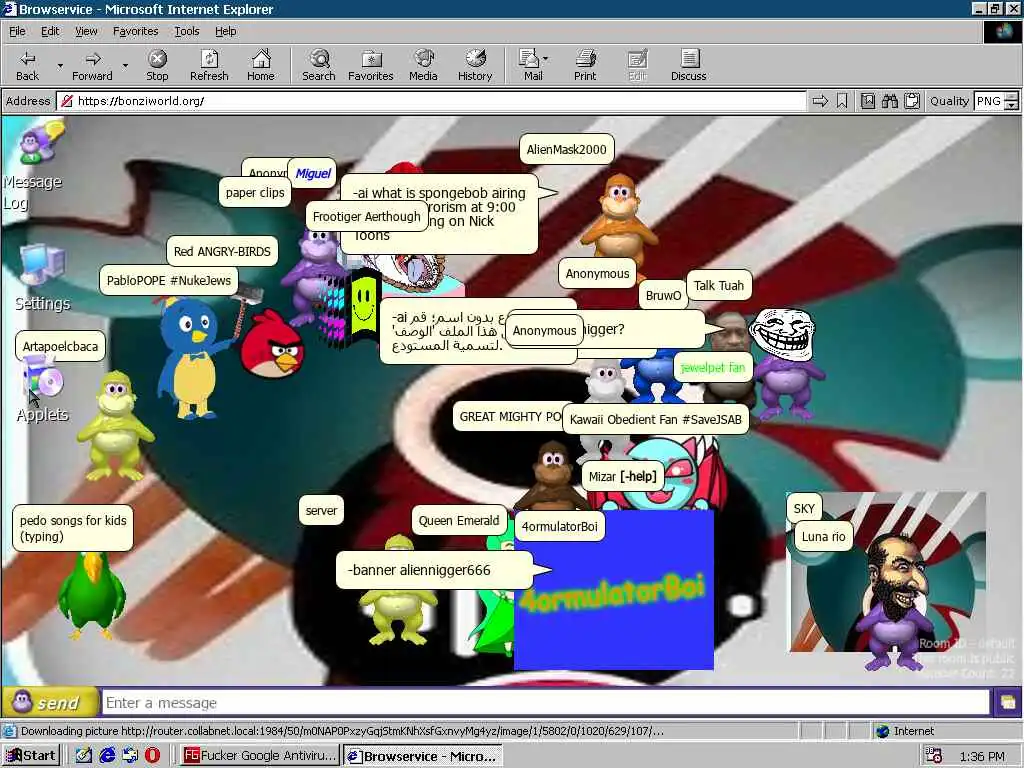Stop the page loading
This screenshot has height=768, width=1024.
(157, 65)
